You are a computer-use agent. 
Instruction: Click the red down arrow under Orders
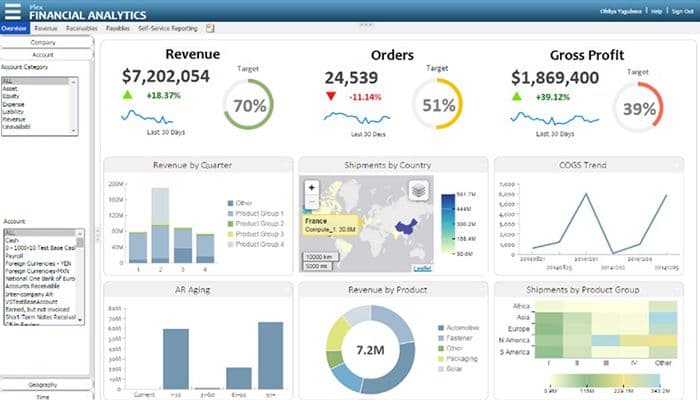pos(331,96)
